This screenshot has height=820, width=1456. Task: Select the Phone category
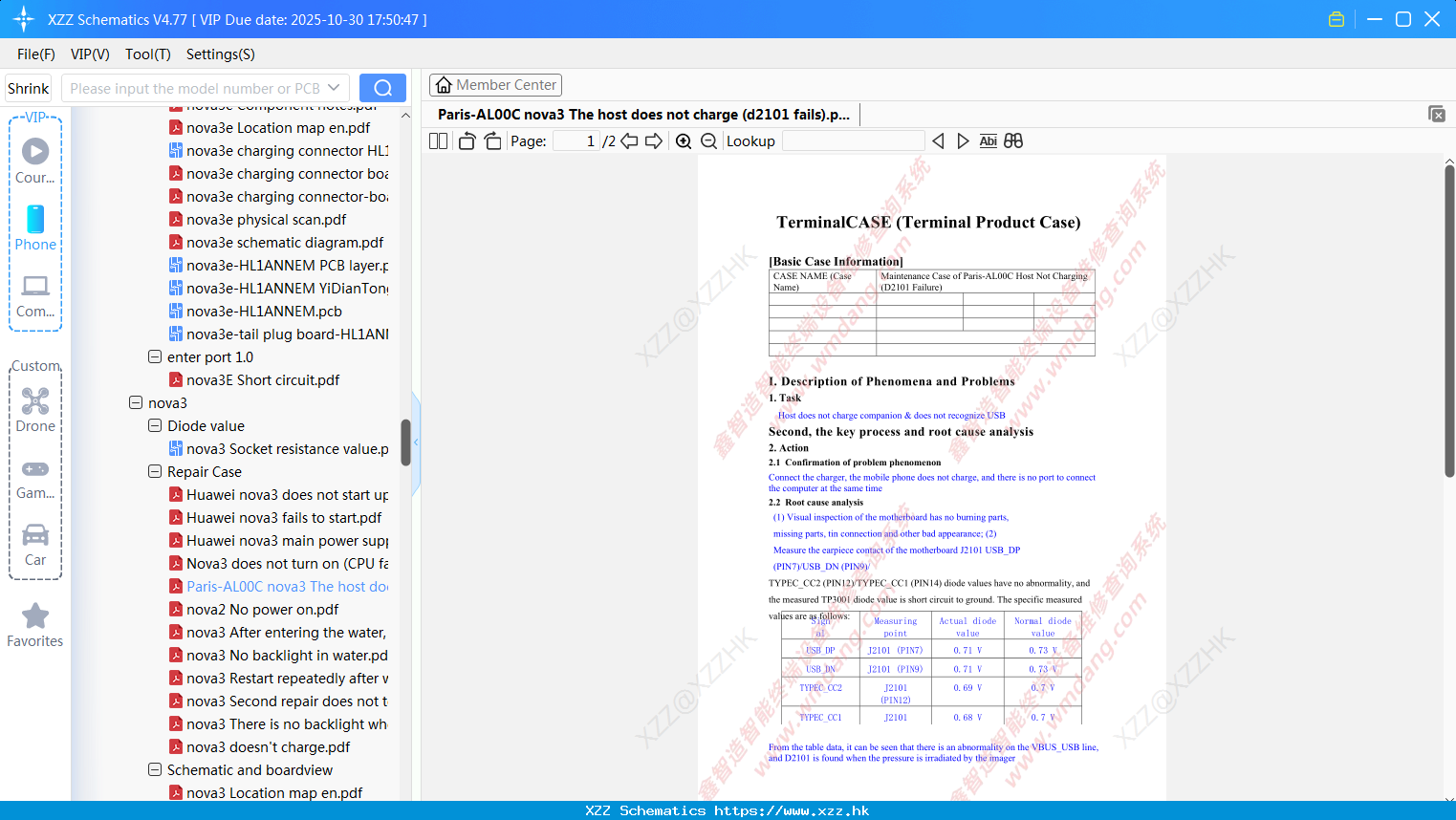(35, 227)
